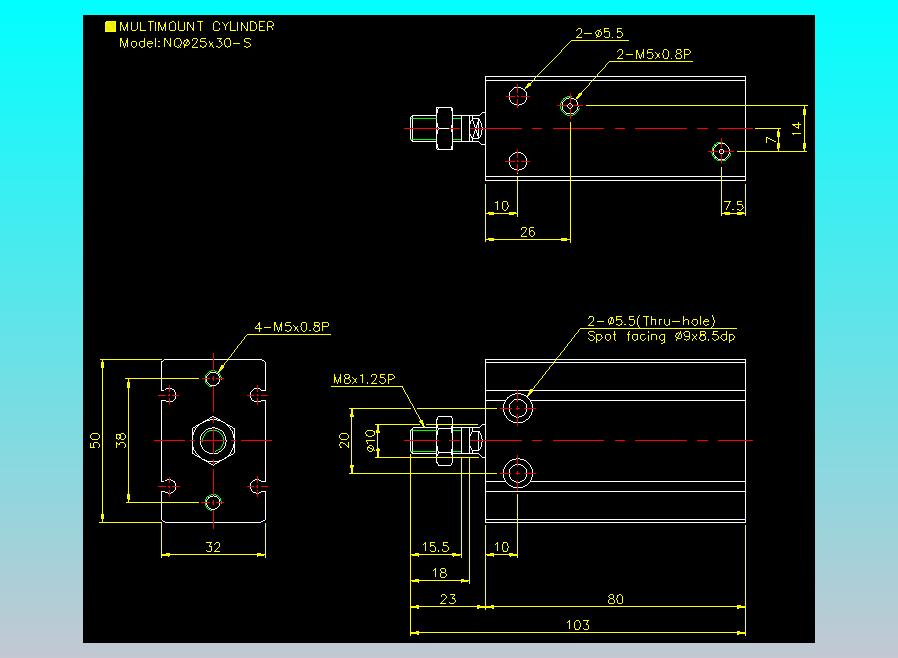Screen dimensions: 898x658
Task: Click the 15.5 dimension text
Action: [435, 547]
